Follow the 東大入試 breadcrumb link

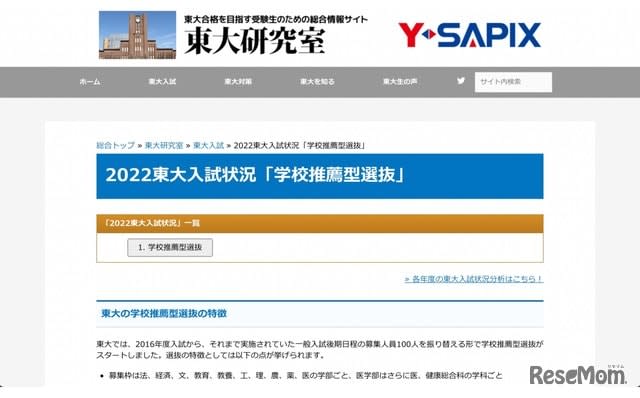coord(209,145)
